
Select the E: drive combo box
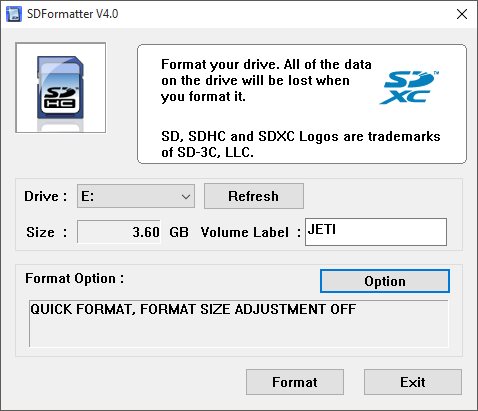pos(136,196)
